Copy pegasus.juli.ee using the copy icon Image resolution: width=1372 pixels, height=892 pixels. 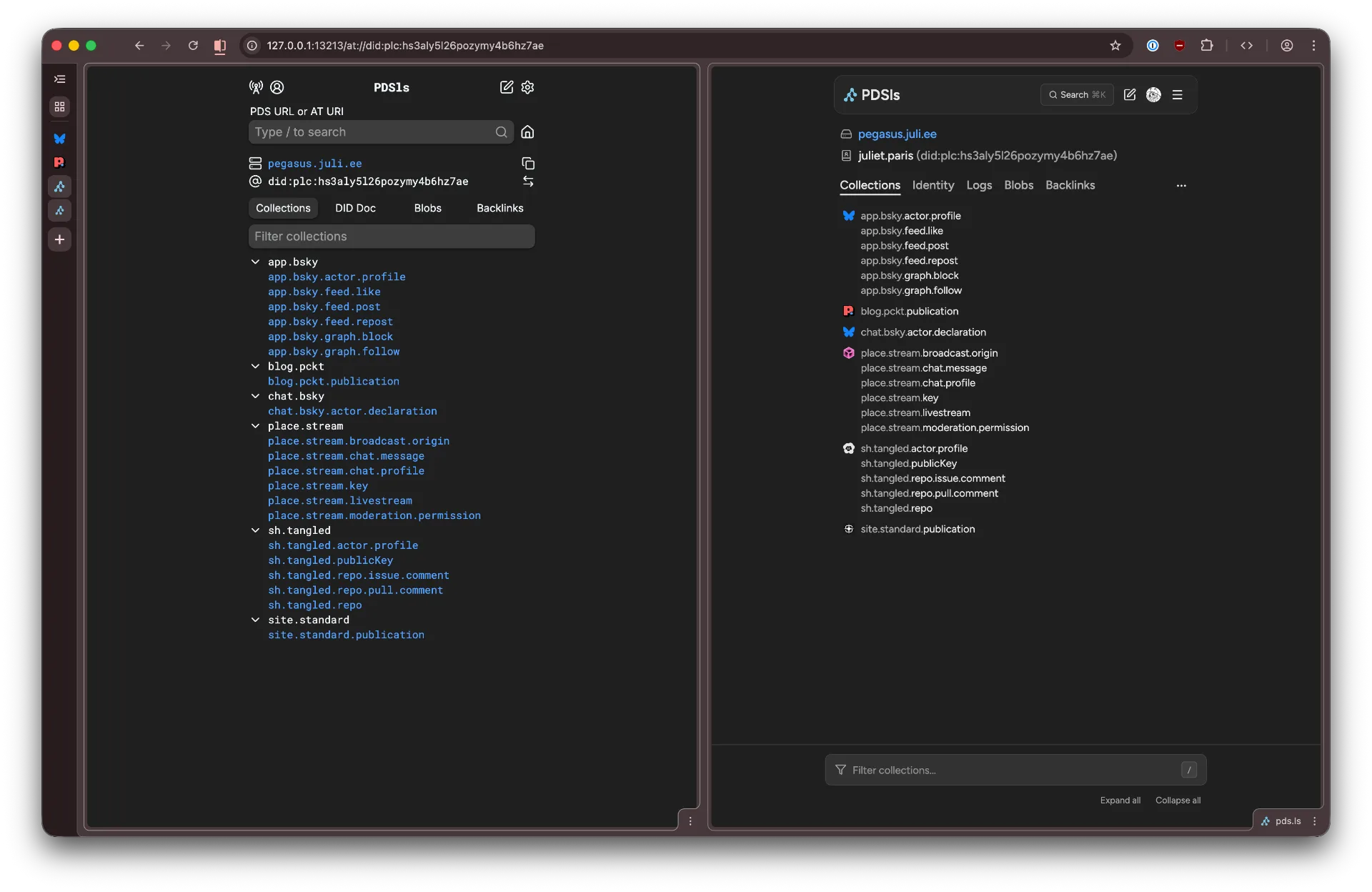click(x=528, y=164)
